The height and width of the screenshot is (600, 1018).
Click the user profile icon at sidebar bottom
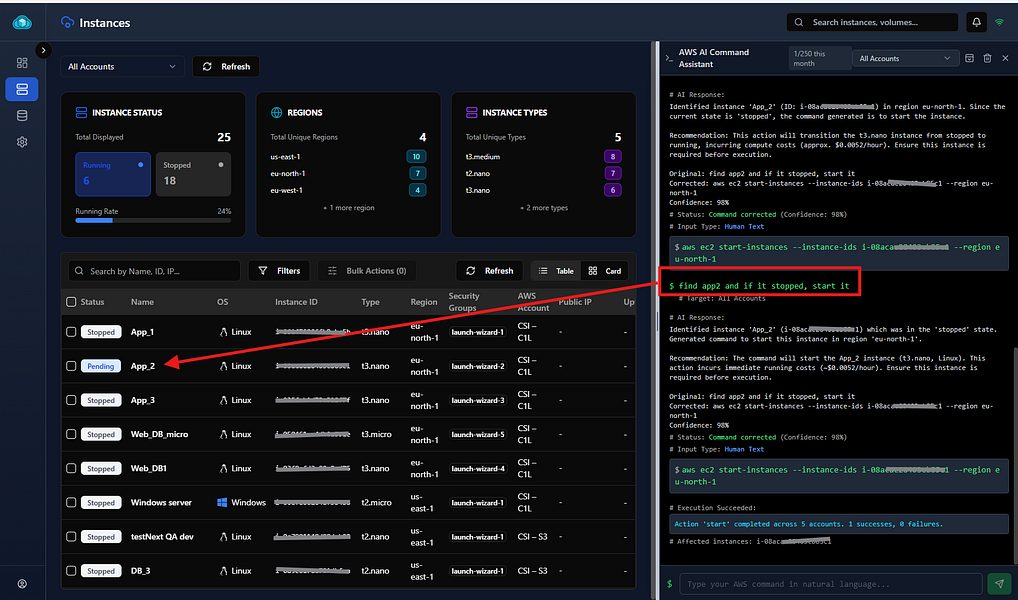(x=22, y=584)
